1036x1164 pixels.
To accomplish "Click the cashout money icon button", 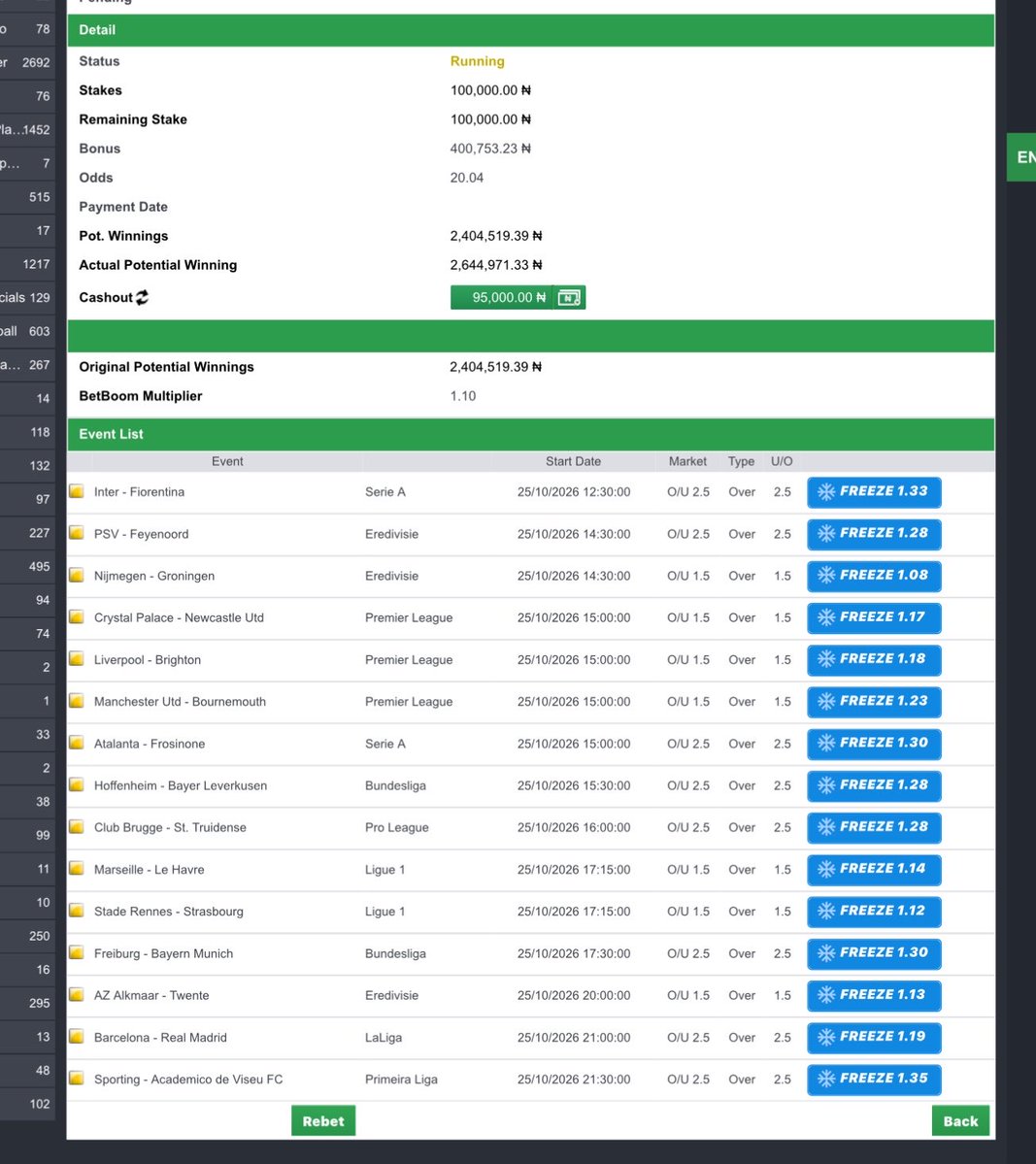I will point(569,298).
